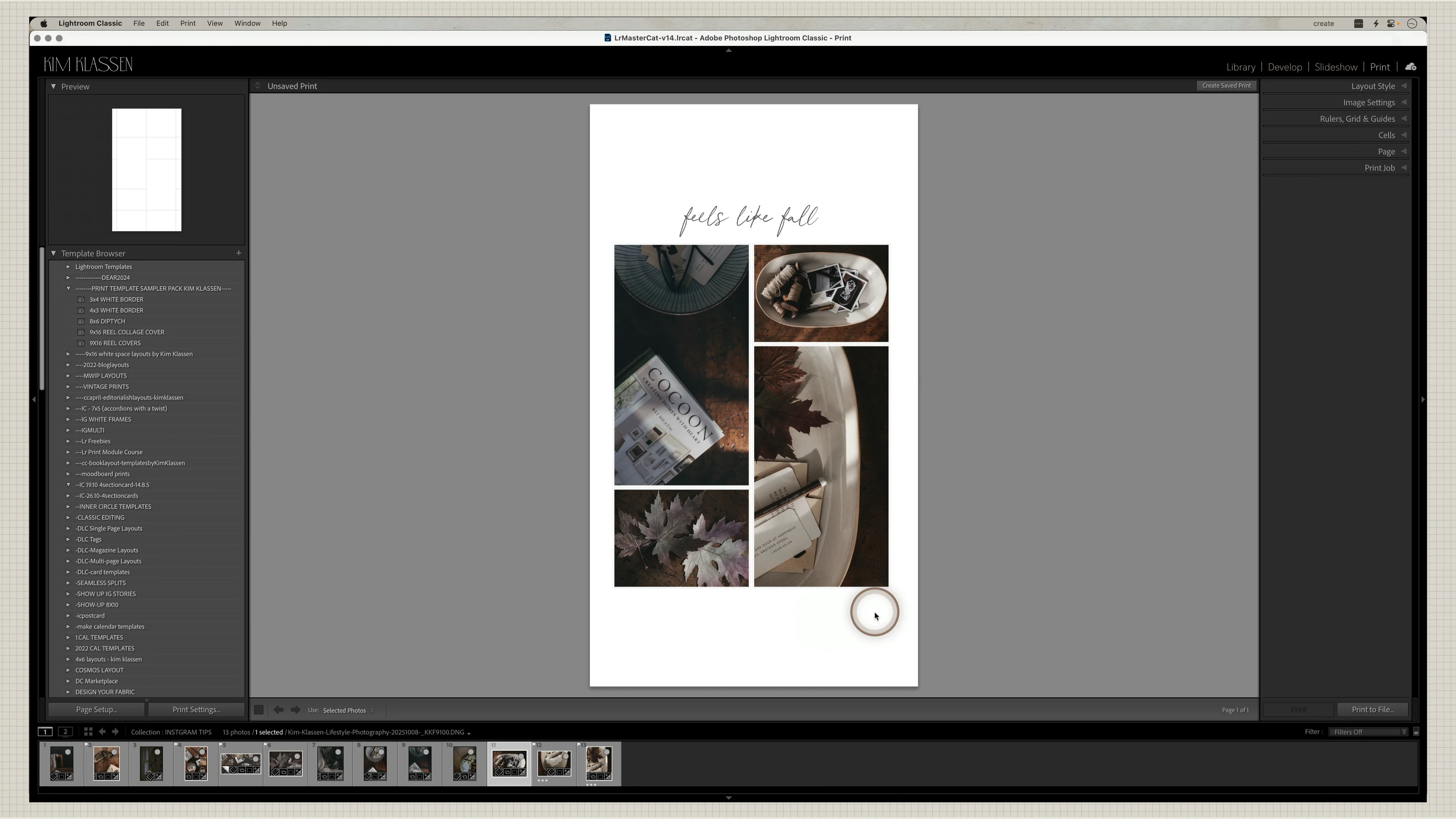The width and height of the screenshot is (1456, 819).
Task: Switch to the Develop module
Action: pos(1284,67)
